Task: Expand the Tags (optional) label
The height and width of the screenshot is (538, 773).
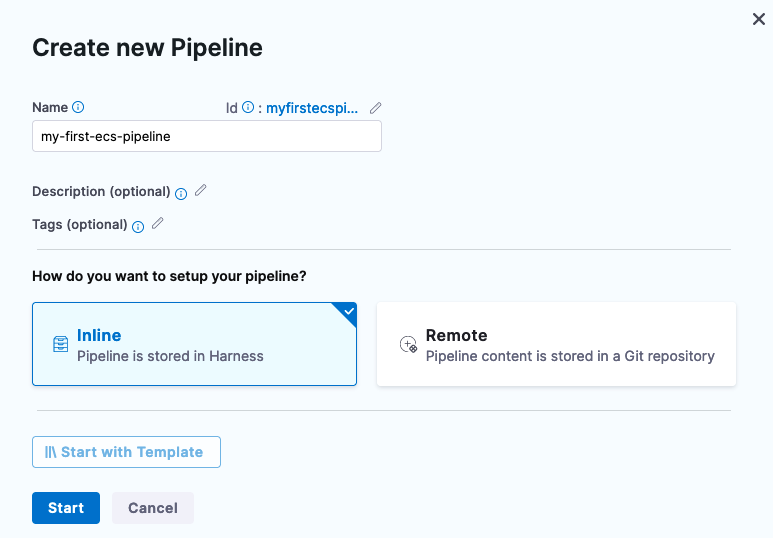Action: click(79, 225)
